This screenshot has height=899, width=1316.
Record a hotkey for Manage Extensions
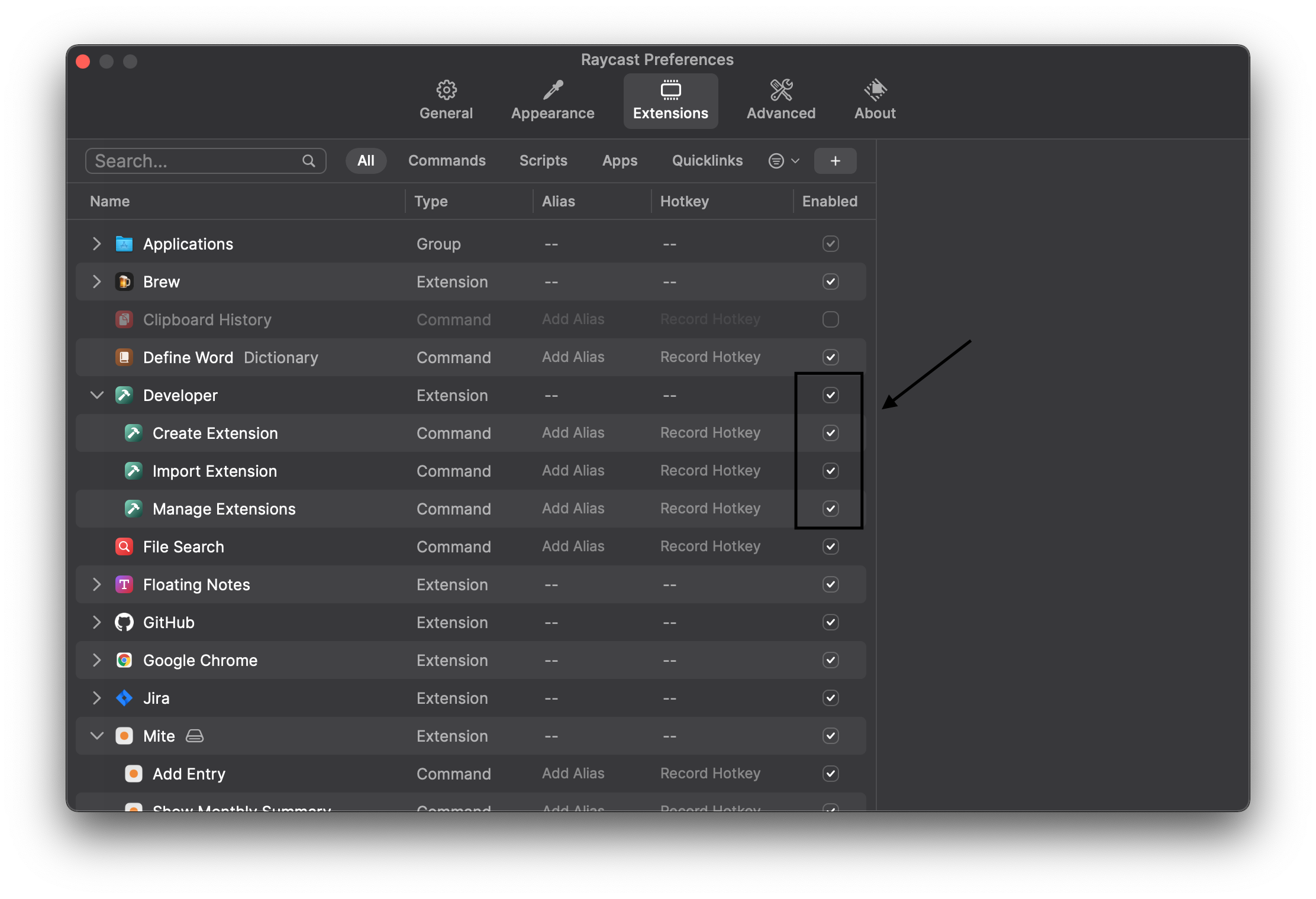coord(710,509)
